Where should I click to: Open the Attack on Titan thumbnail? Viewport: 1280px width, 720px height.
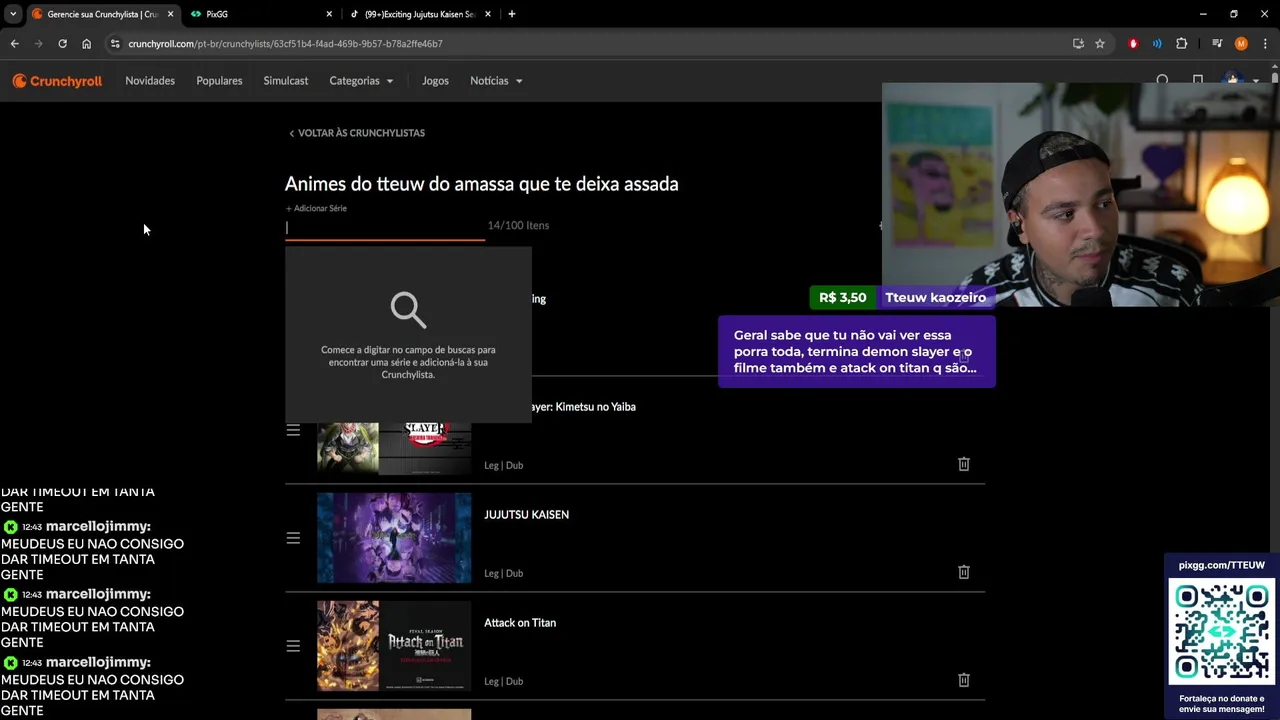pos(394,646)
